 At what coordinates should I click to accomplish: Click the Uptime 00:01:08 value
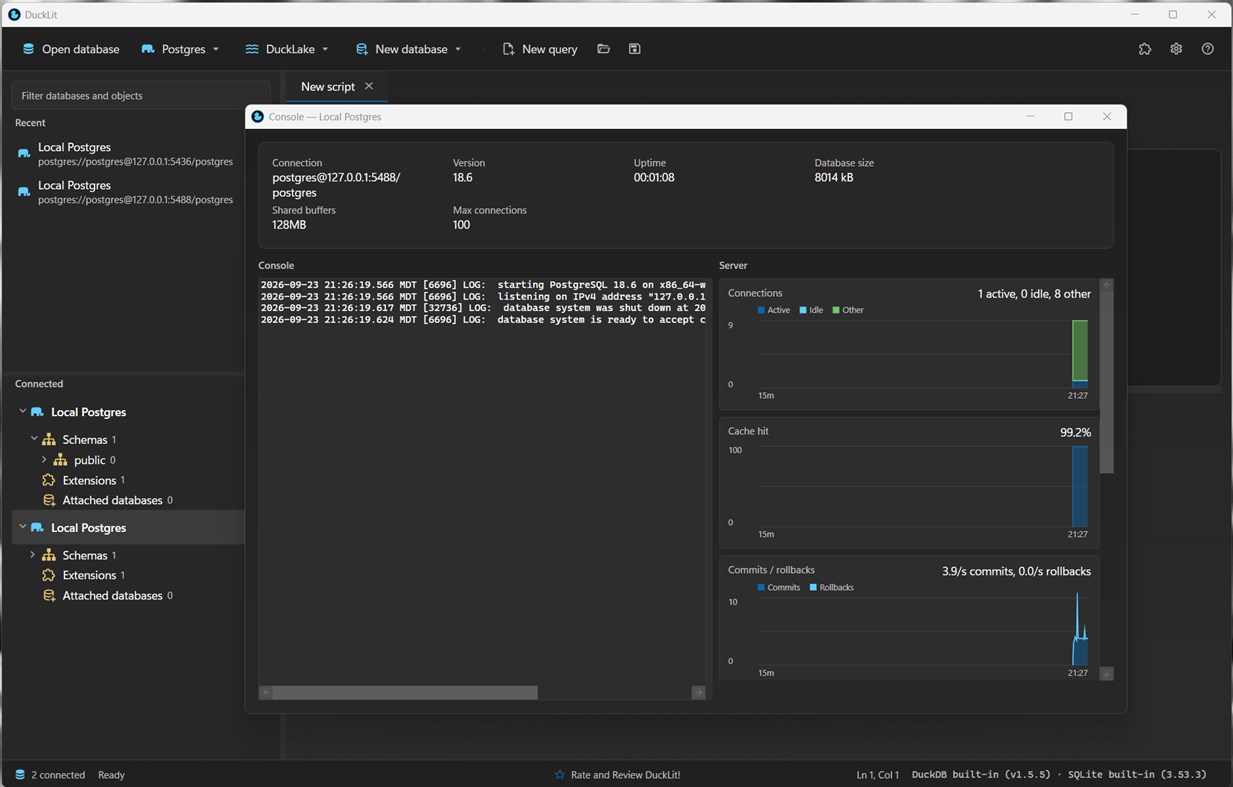(x=654, y=178)
